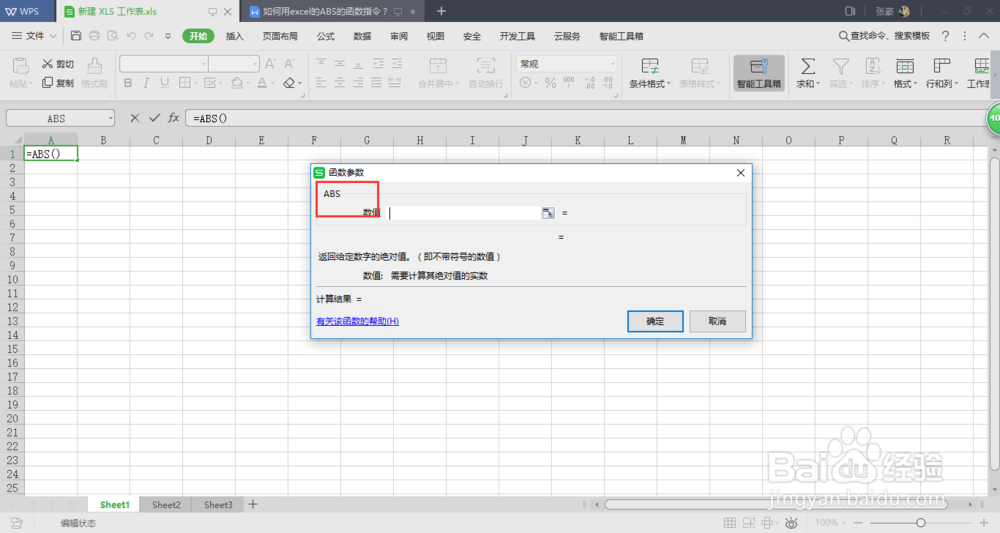
Task: Open the fill color bucket dropdown
Action: [x=247, y=84]
